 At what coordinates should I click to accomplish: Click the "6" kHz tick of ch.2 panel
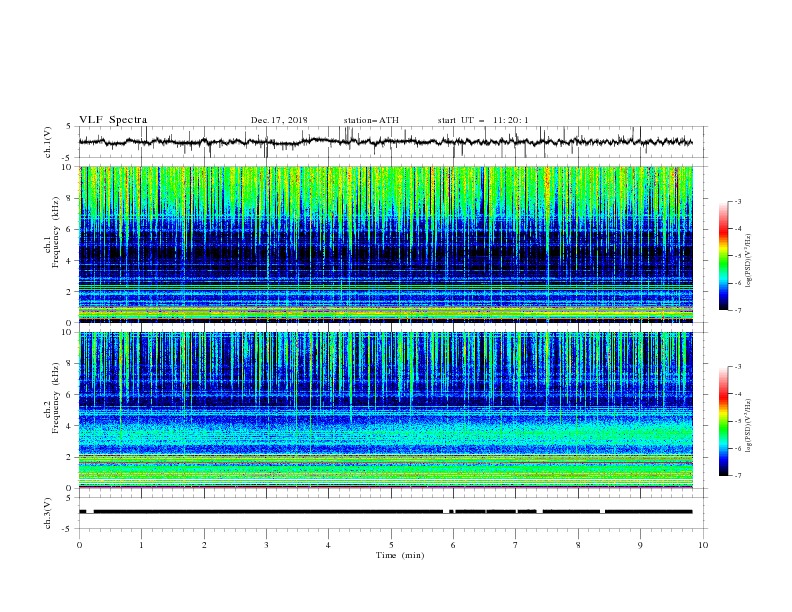tap(70, 395)
